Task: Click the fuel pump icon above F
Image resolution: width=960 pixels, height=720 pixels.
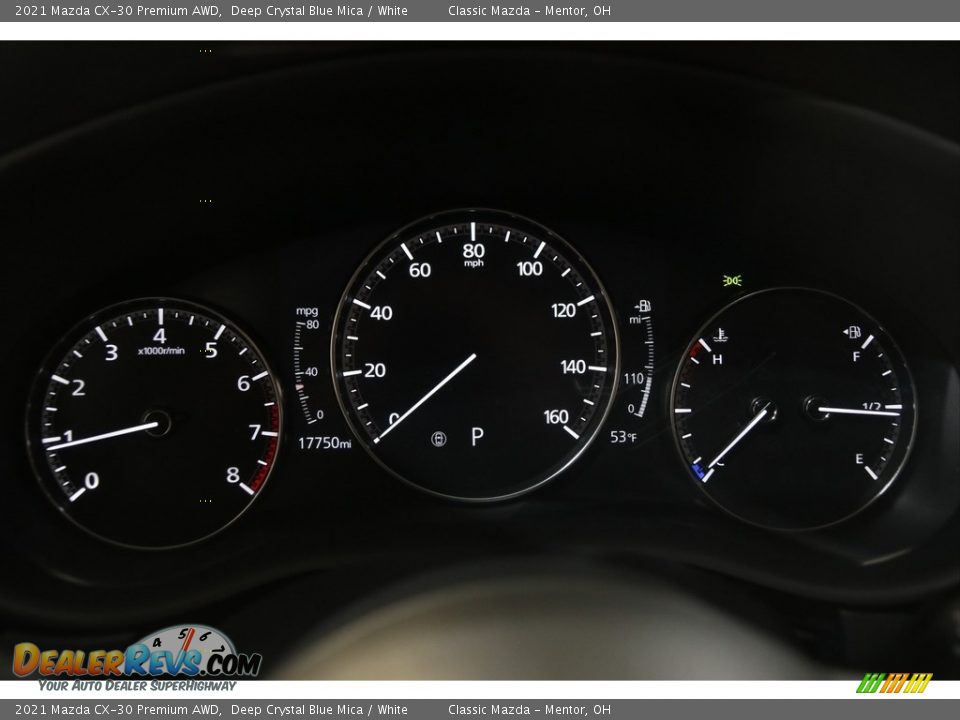Action: (852, 332)
